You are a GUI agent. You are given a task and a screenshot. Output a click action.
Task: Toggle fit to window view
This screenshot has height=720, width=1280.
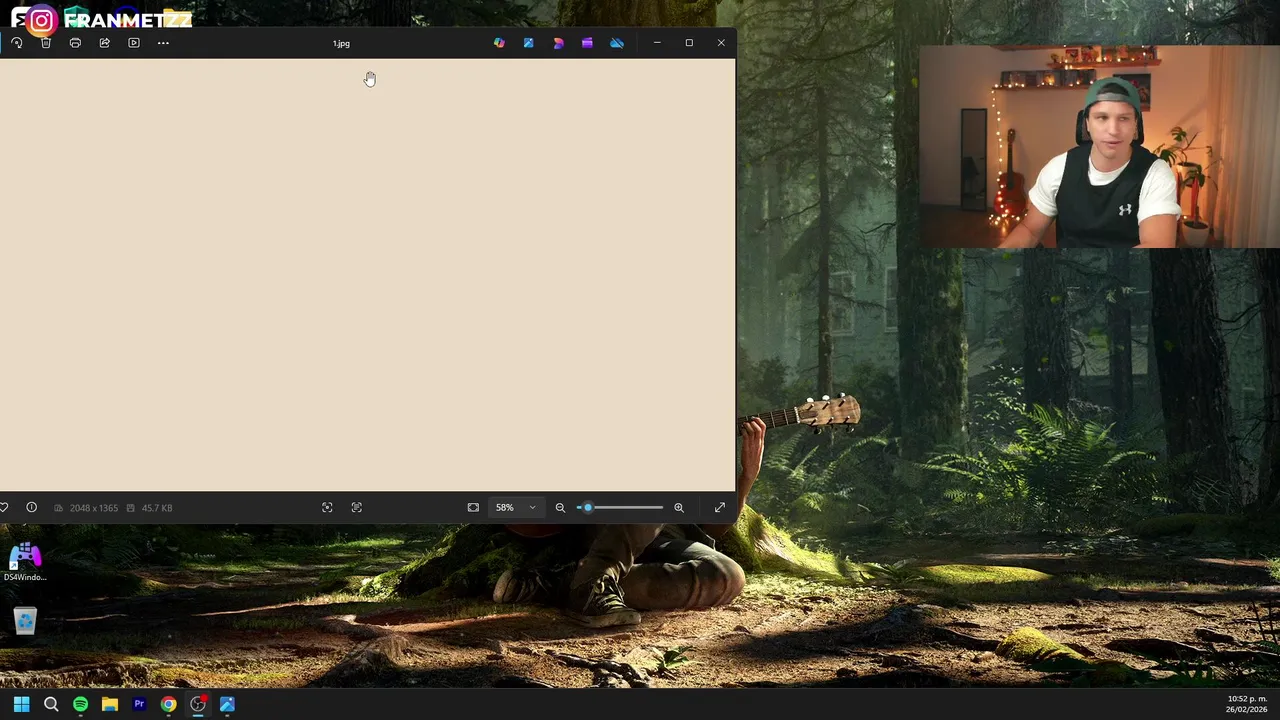coord(473,508)
